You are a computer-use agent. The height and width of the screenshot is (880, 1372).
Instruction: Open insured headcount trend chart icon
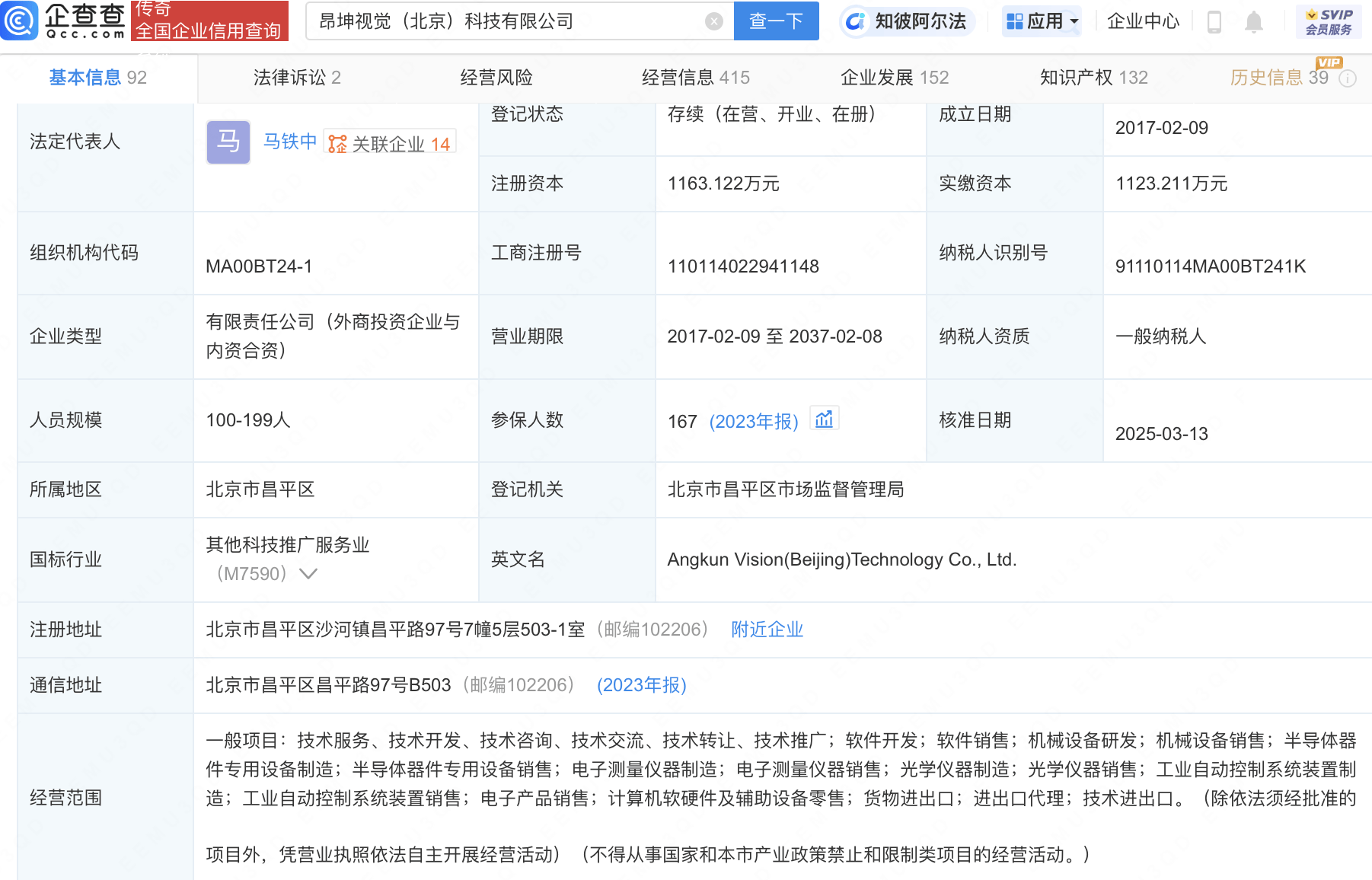(824, 419)
